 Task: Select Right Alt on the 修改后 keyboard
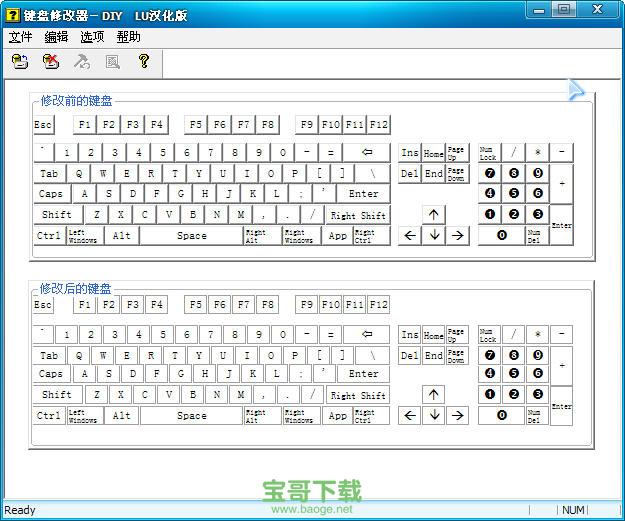[262, 415]
